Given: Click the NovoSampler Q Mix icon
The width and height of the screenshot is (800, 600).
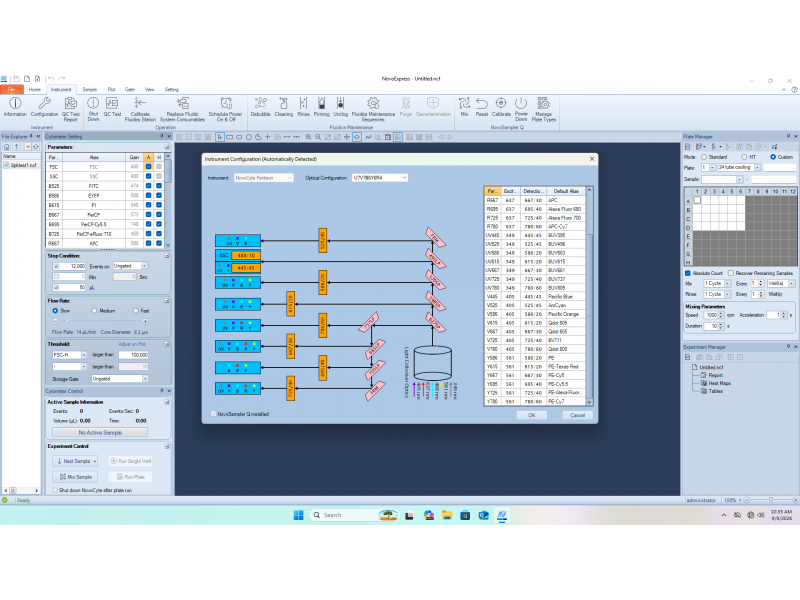Looking at the screenshot, I should pos(464,107).
